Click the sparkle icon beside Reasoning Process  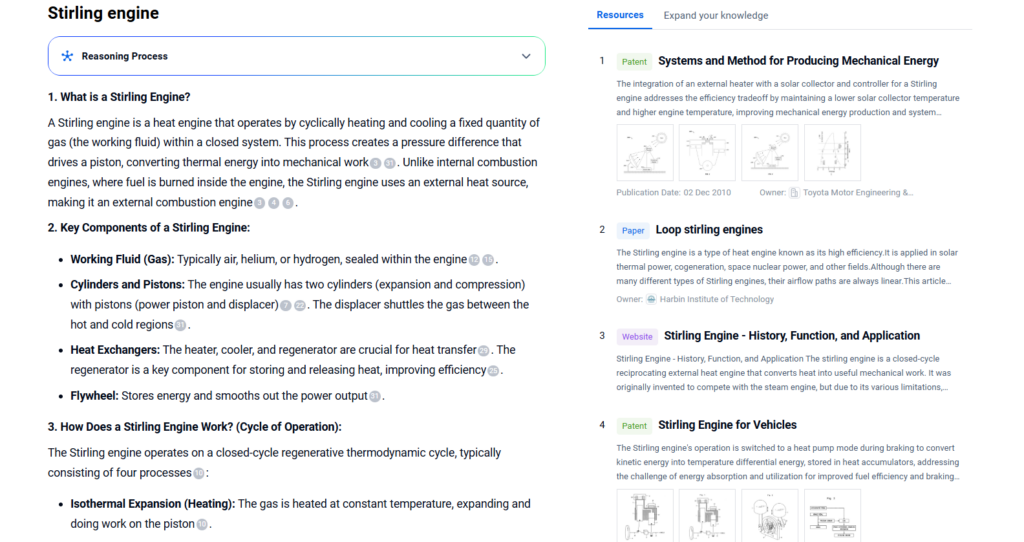[x=67, y=56]
